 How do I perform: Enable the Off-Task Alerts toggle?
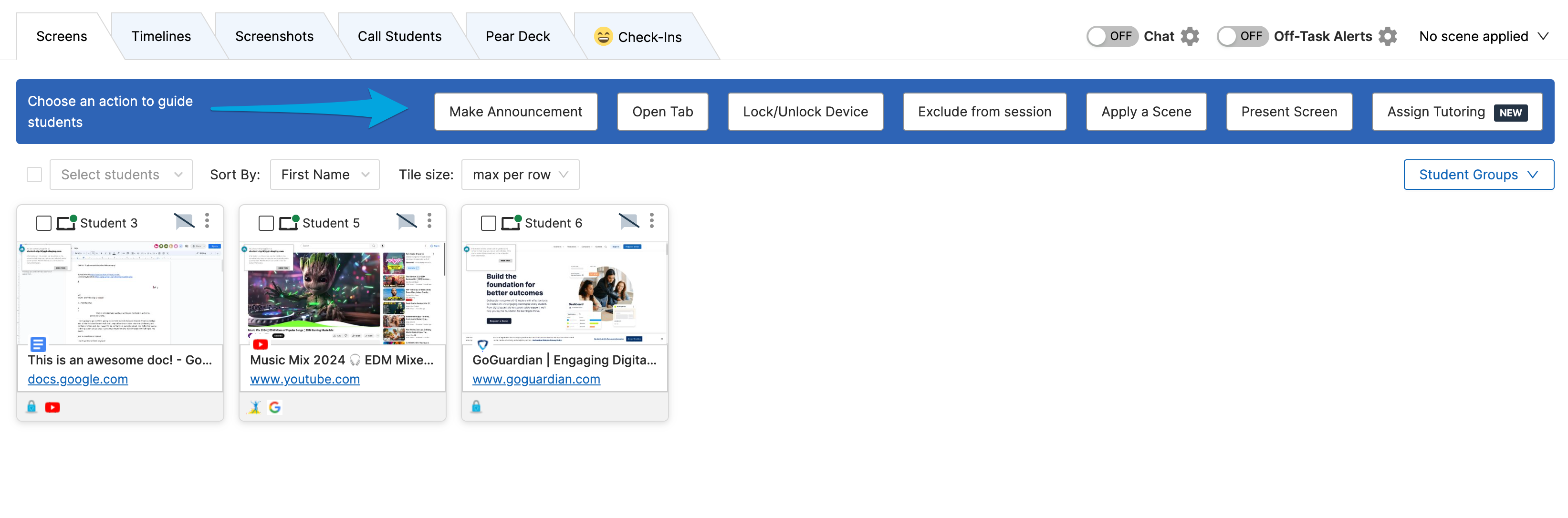pos(1242,37)
